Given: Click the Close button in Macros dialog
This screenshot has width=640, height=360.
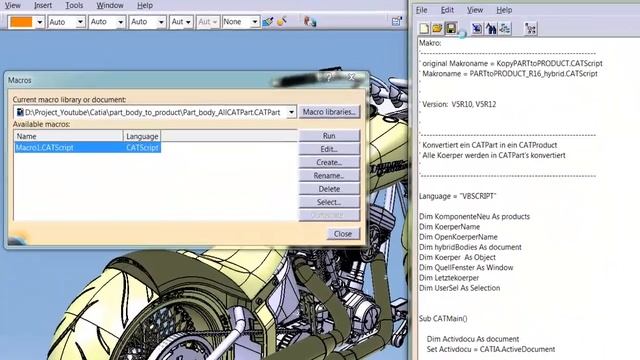Looking at the screenshot, I should point(343,234).
